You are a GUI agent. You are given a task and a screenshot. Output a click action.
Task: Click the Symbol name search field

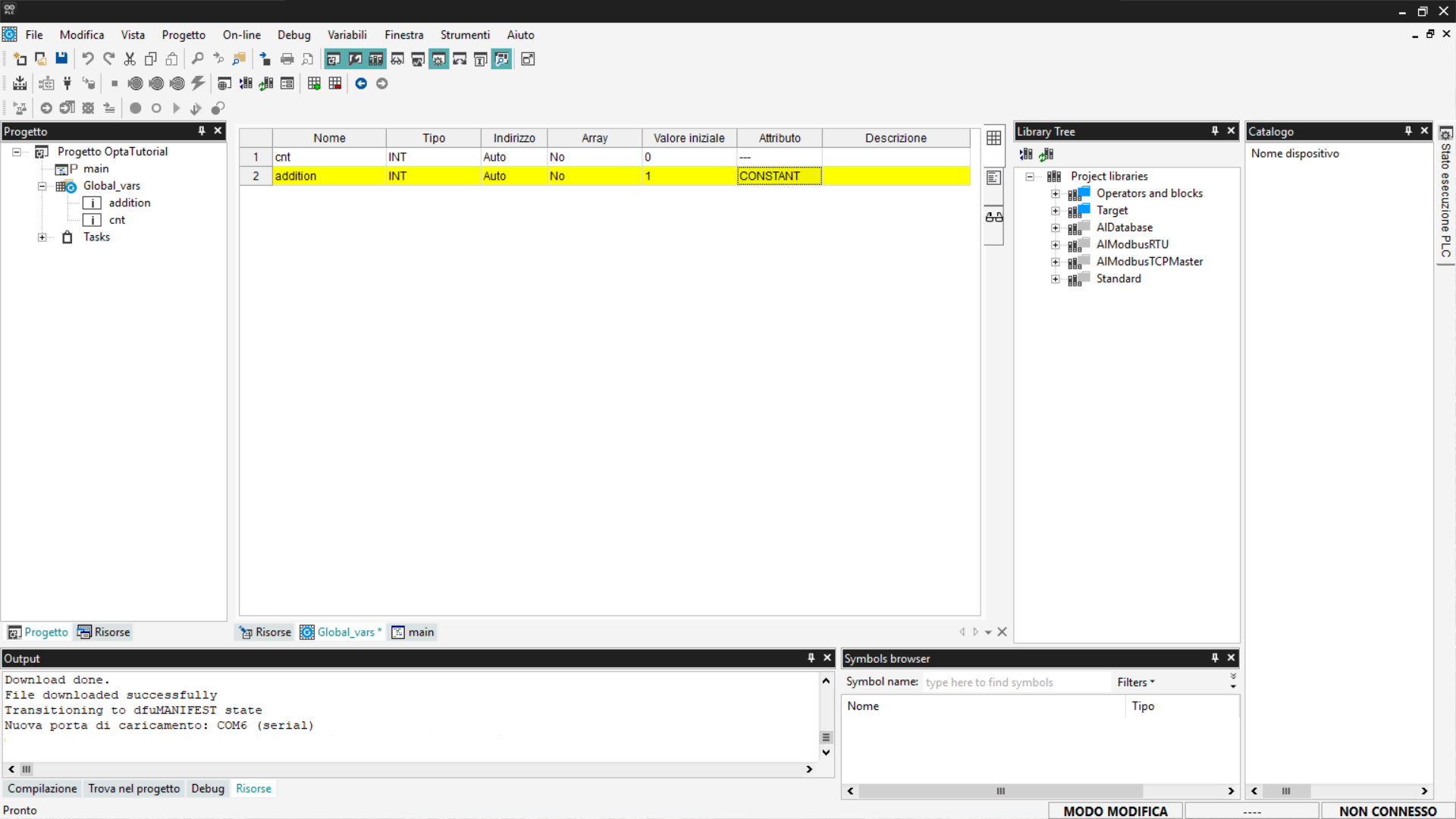1015,682
